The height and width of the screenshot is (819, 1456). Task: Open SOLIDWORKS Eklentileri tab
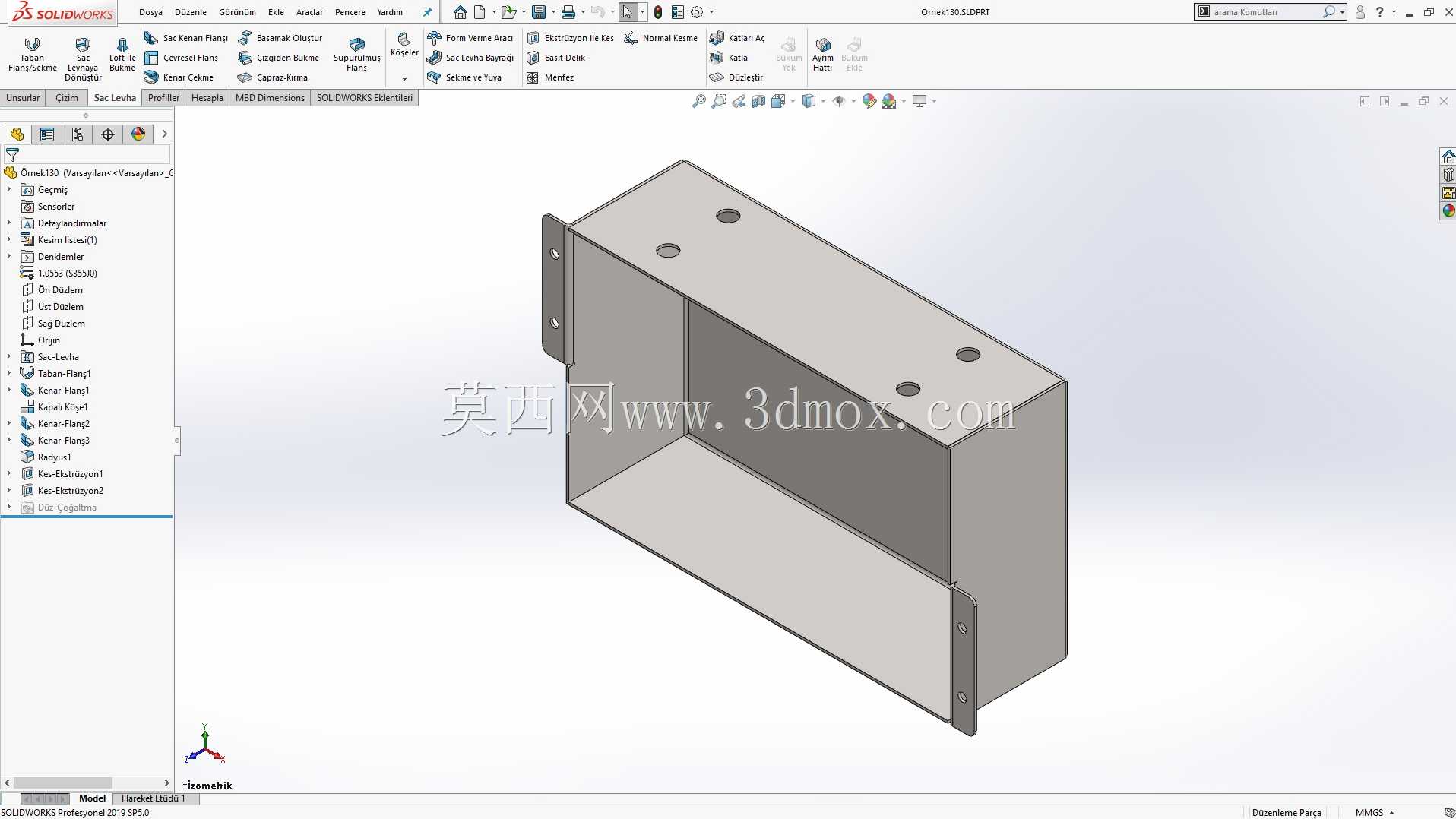click(x=365, y=98)
